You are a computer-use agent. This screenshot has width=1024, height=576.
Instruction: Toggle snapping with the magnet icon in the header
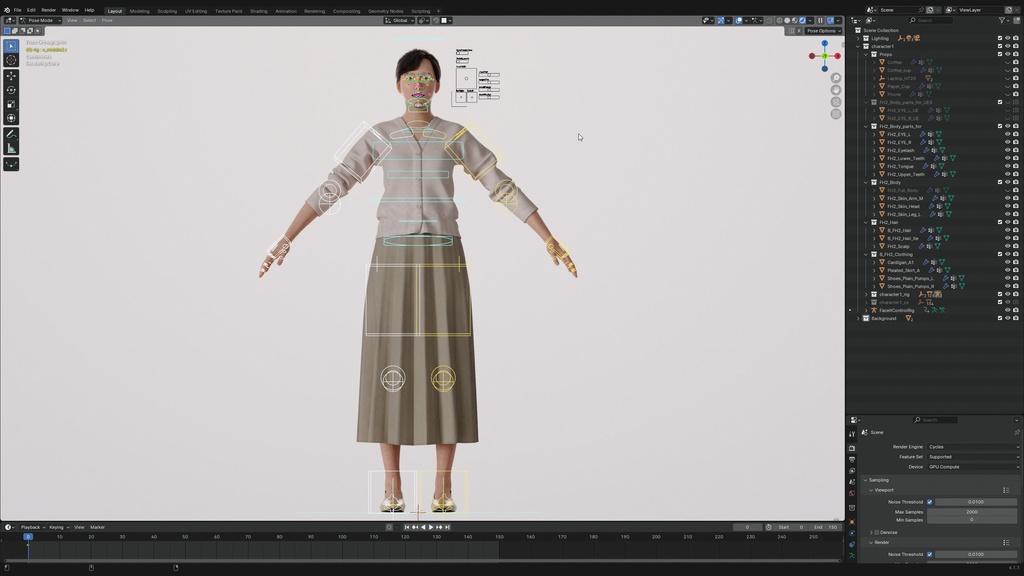point(721,20)
